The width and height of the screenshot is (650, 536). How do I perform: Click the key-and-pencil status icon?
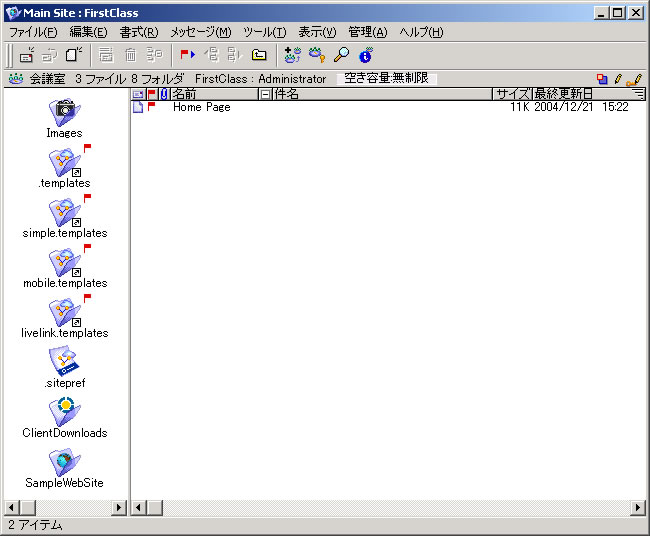coord(635,79)
